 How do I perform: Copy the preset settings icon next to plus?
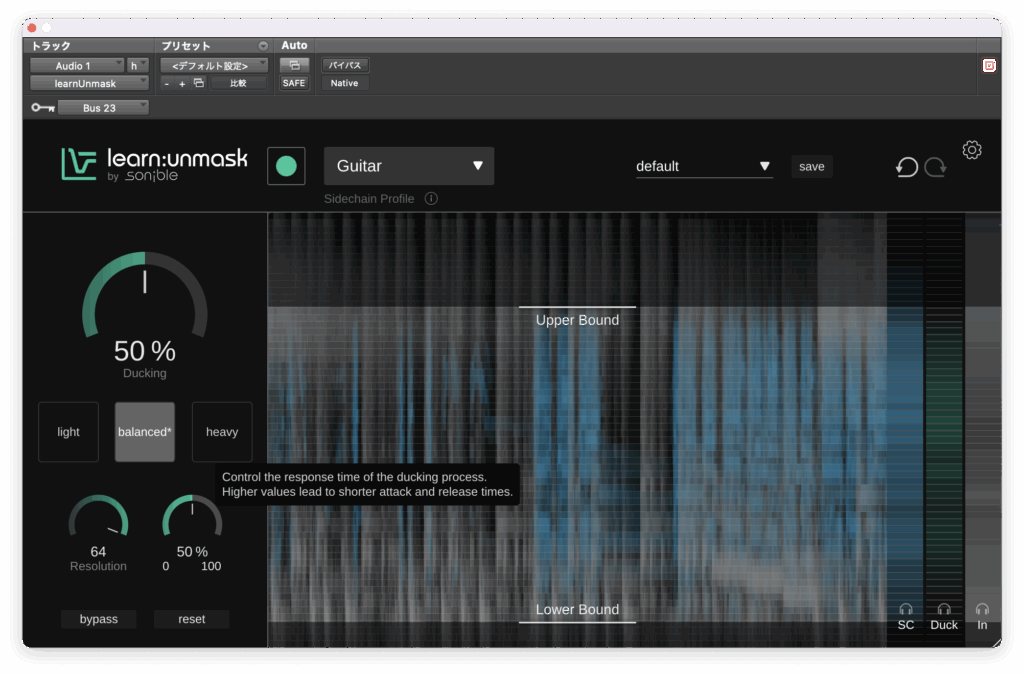click(199, 83)
